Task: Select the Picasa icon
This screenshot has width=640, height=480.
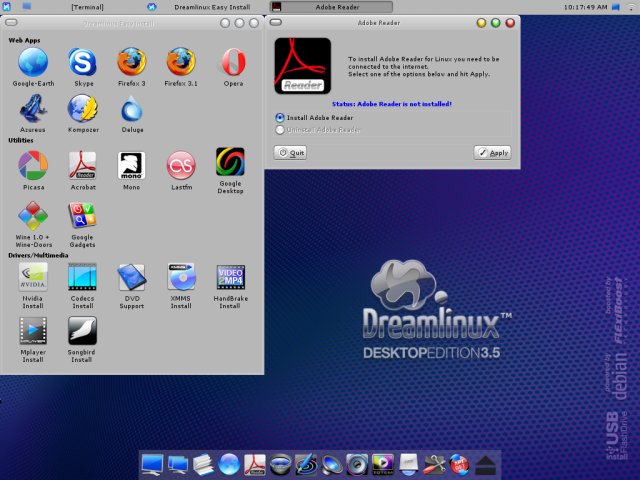Action: click(33, 165)
